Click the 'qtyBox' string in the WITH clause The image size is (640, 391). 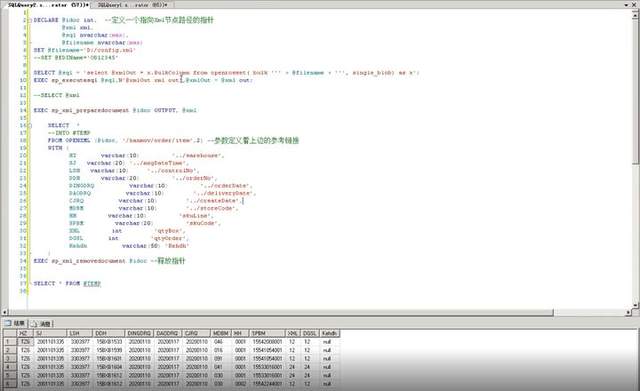[x=169, y=231]
